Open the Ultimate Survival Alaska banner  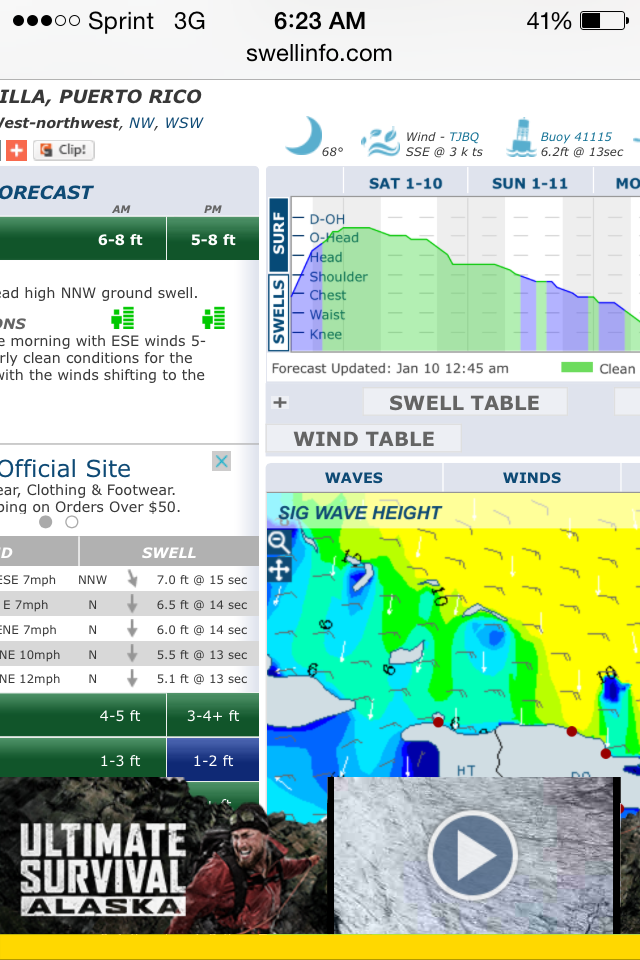coord(164,856)
